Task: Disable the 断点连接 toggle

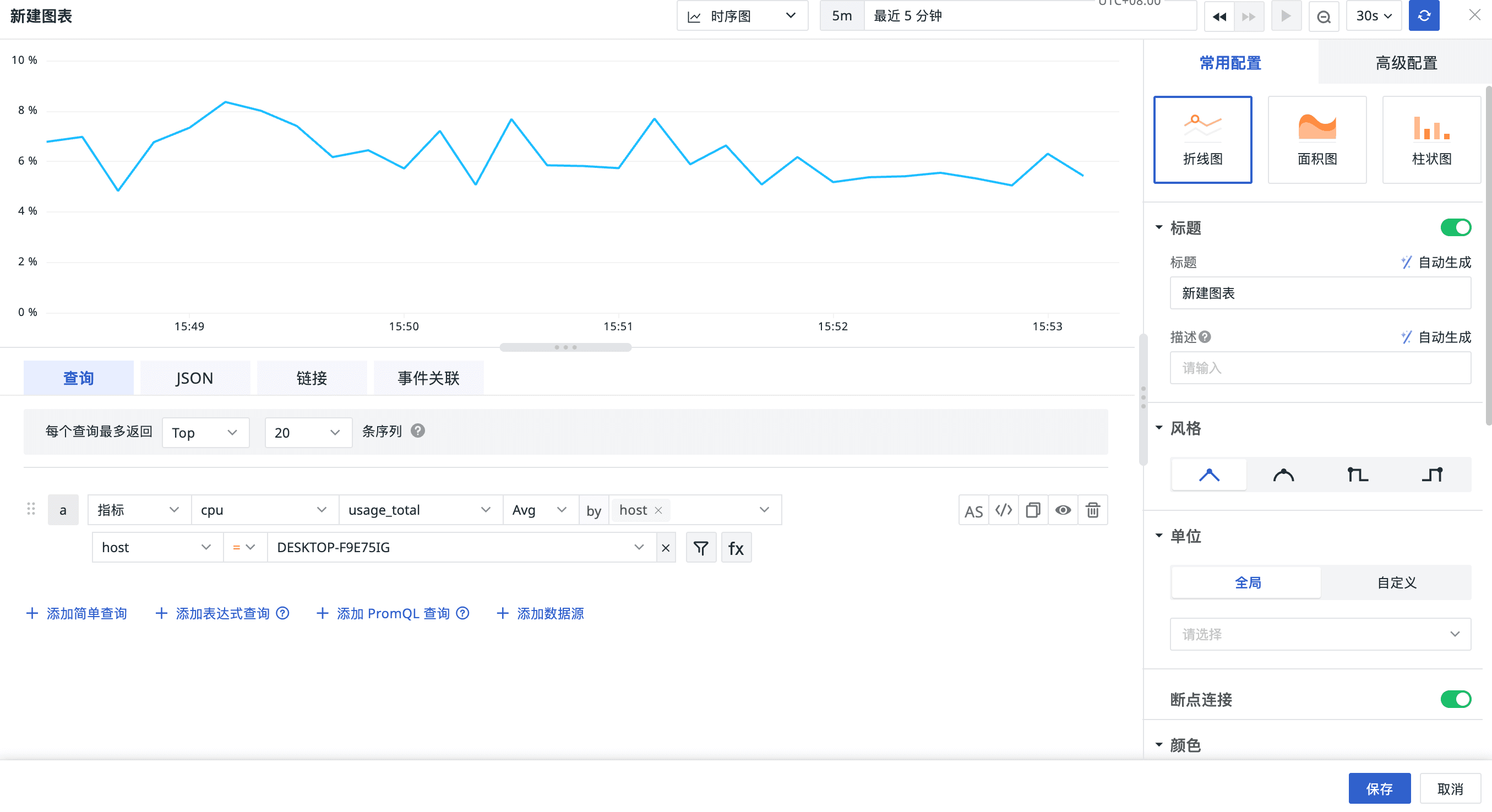Action: coord(1456,700)
